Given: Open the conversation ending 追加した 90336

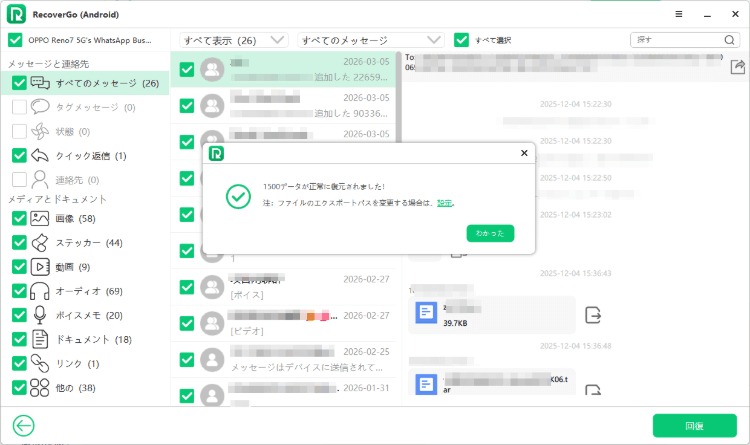Looking at the screenshot, I should pyautogui.click(x=283, y=105).
